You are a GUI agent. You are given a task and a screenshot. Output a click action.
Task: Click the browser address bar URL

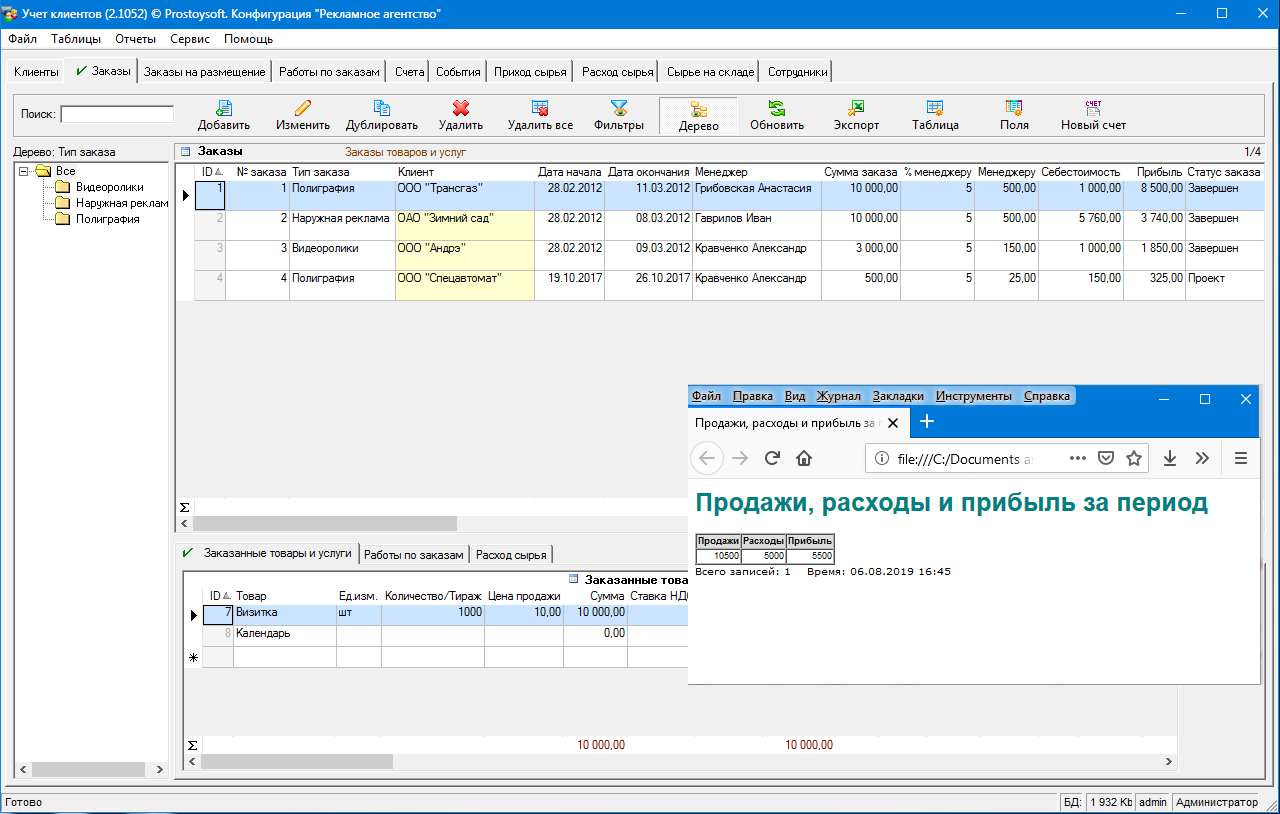pyautogui.click(x=964, y=458)
